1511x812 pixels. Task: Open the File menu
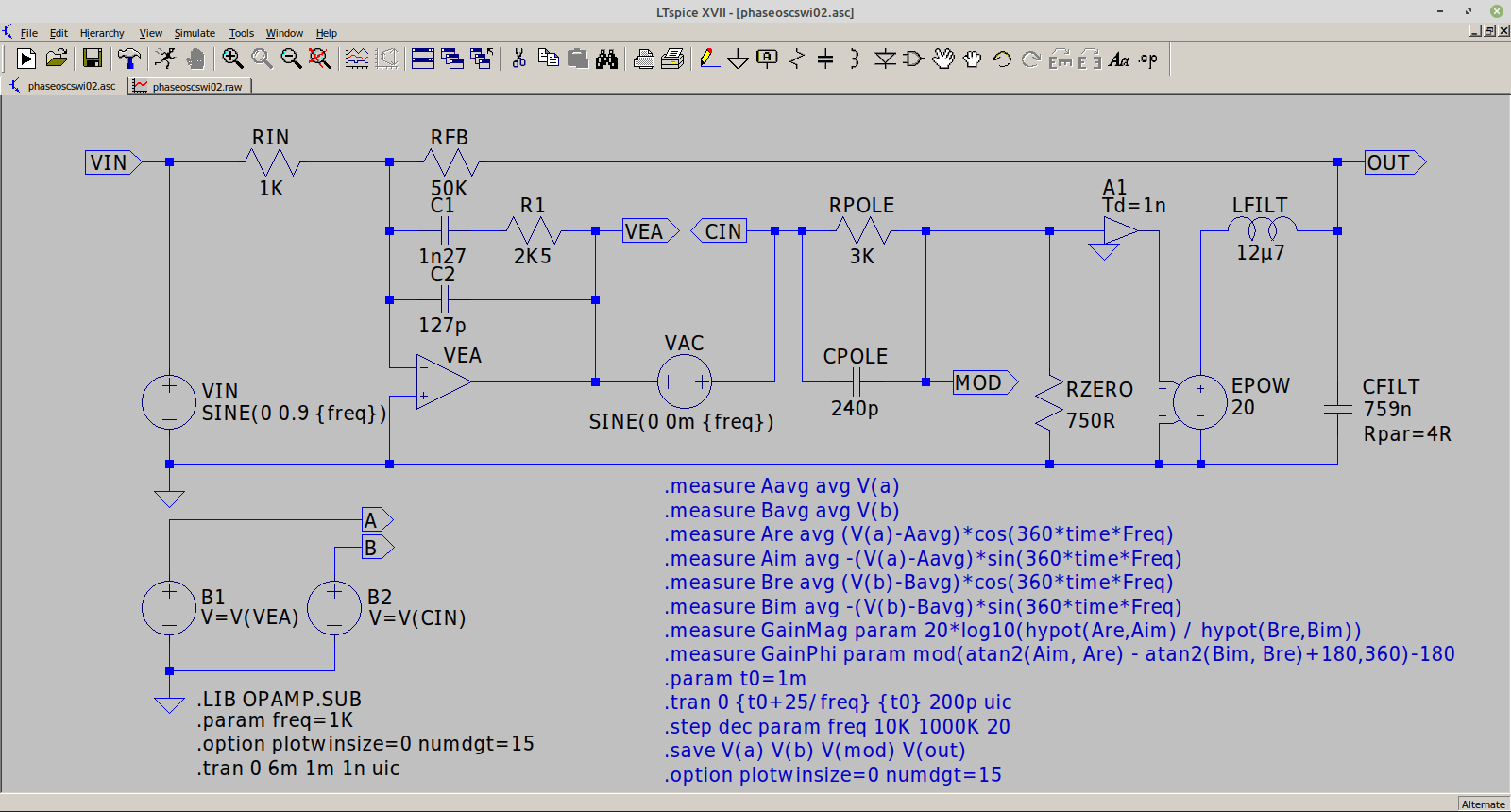(29, 33)
